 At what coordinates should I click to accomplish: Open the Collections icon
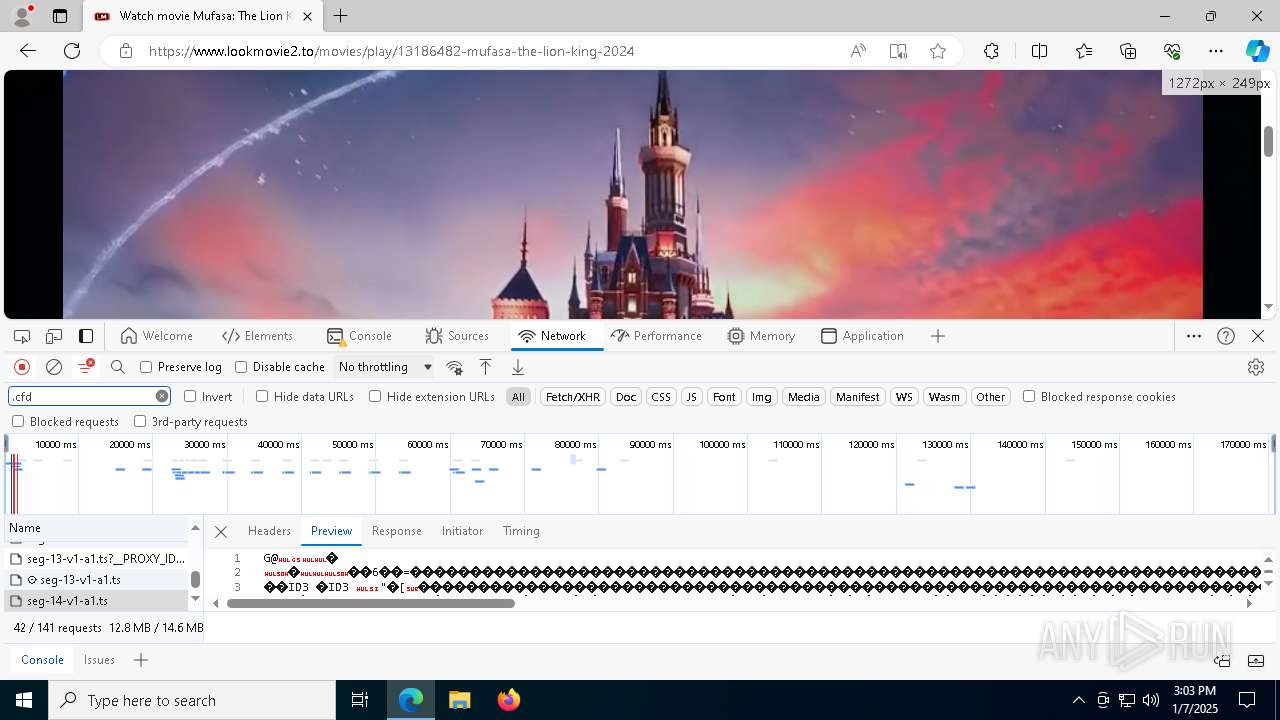pos(1128,51)
